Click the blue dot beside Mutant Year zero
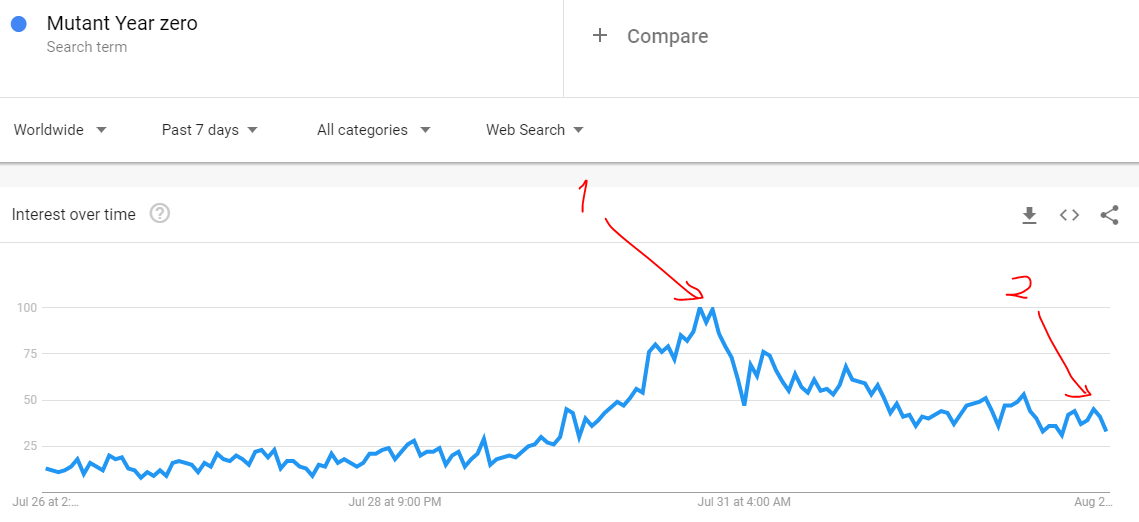The height and width of the screenshot is (522, 1139). coord(19,24)
